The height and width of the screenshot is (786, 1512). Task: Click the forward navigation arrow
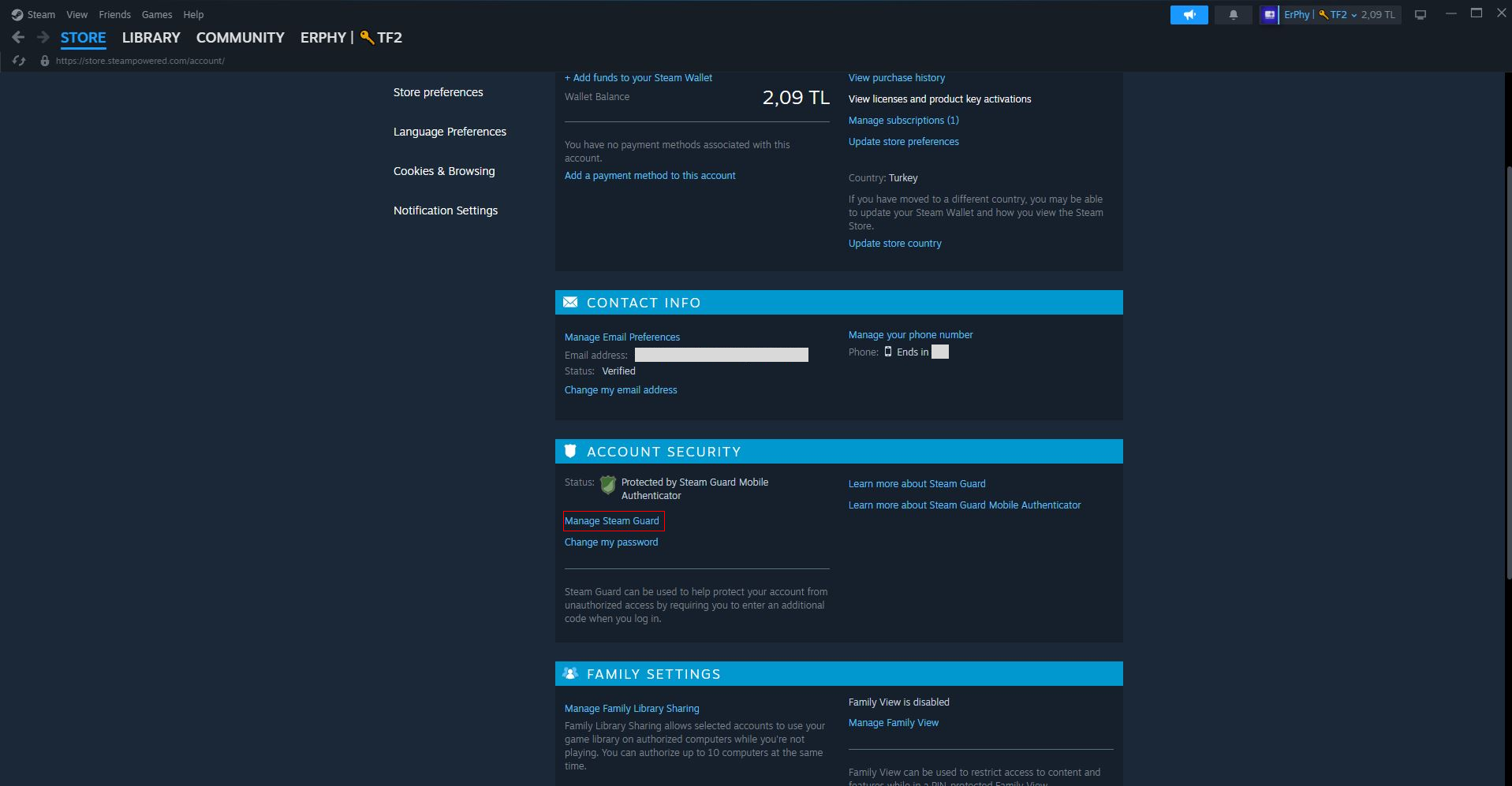[43, 37]
